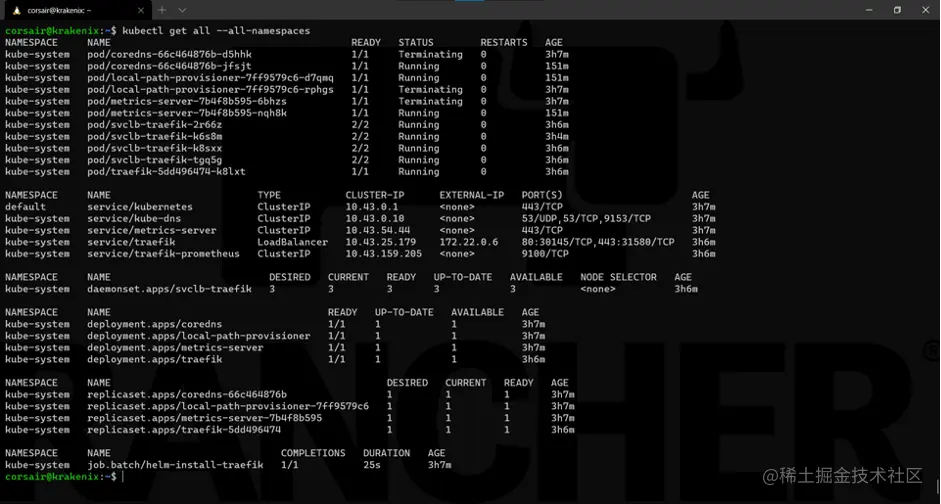Screen dimensions: 941x504
Task: Click the UP-TO-DATE header in deployments table
Action: (404, 312)
